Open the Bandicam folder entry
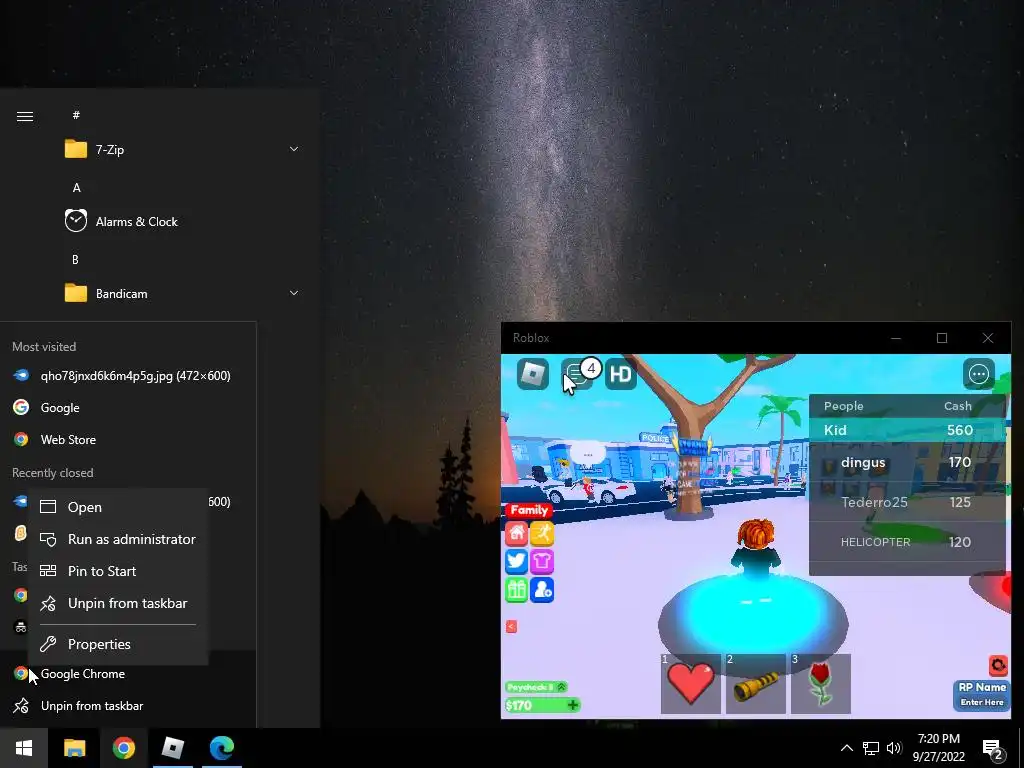This screenshot has height=768, width=1024. [x=183, y=293]
